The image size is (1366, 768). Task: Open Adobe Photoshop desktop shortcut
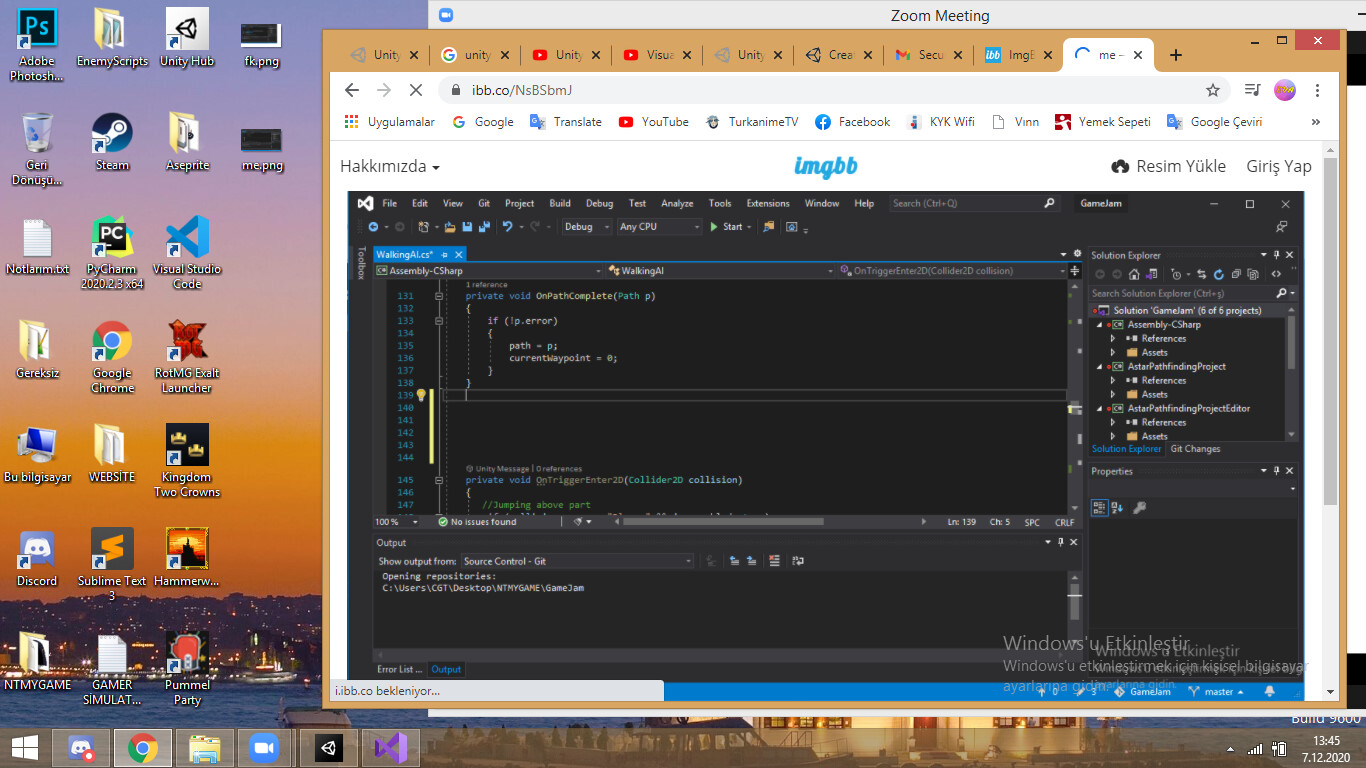click(37, 44)
